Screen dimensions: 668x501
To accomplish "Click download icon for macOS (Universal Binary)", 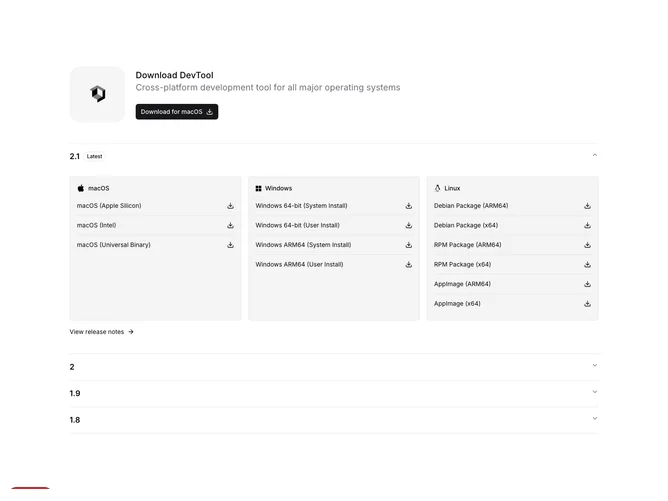I will point(230,245).
